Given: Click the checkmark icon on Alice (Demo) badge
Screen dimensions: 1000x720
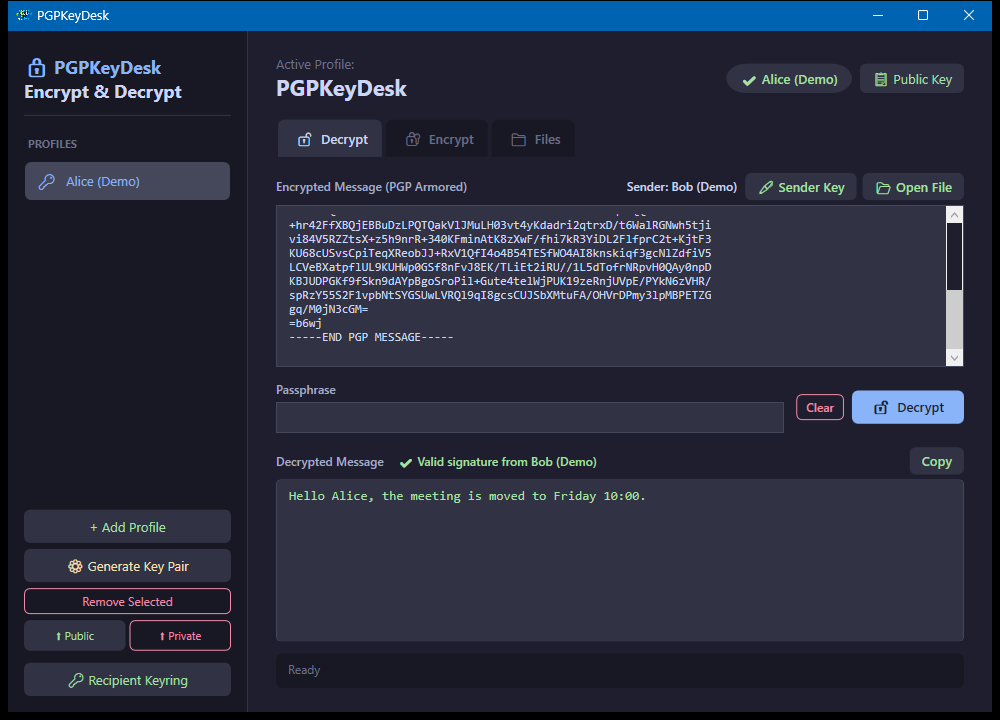Looking at the screenshot, I should tap(749, 80).
